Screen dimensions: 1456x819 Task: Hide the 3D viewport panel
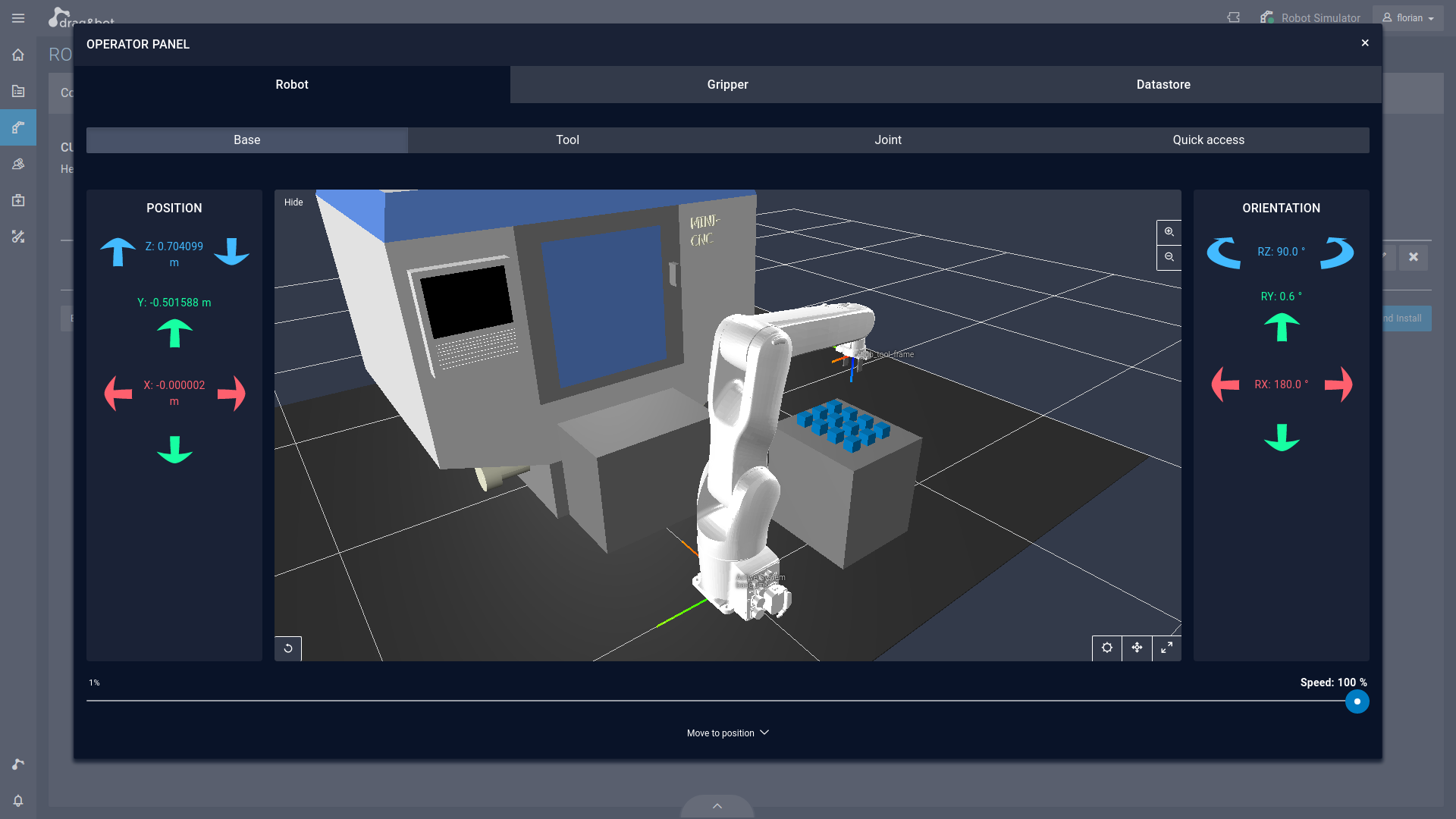(293, 201)
